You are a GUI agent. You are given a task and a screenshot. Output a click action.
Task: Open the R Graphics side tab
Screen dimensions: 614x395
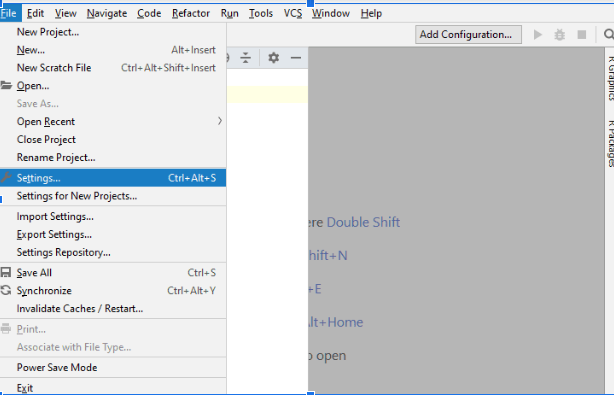[x=610, y=78]
